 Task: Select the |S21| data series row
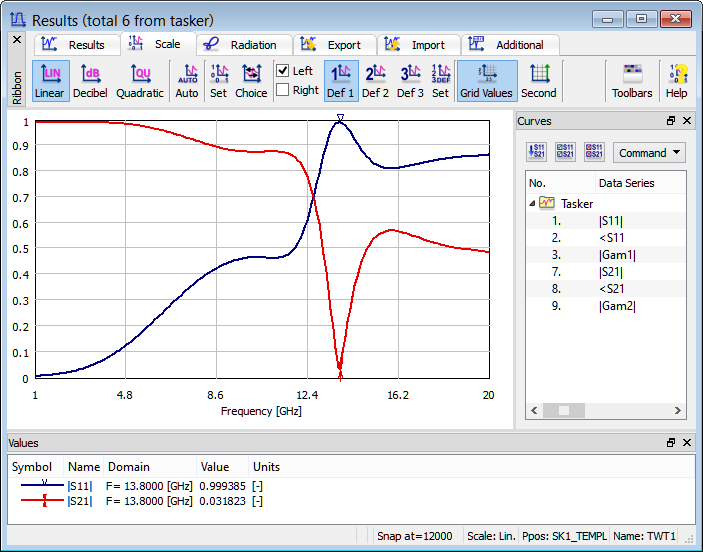611,271
